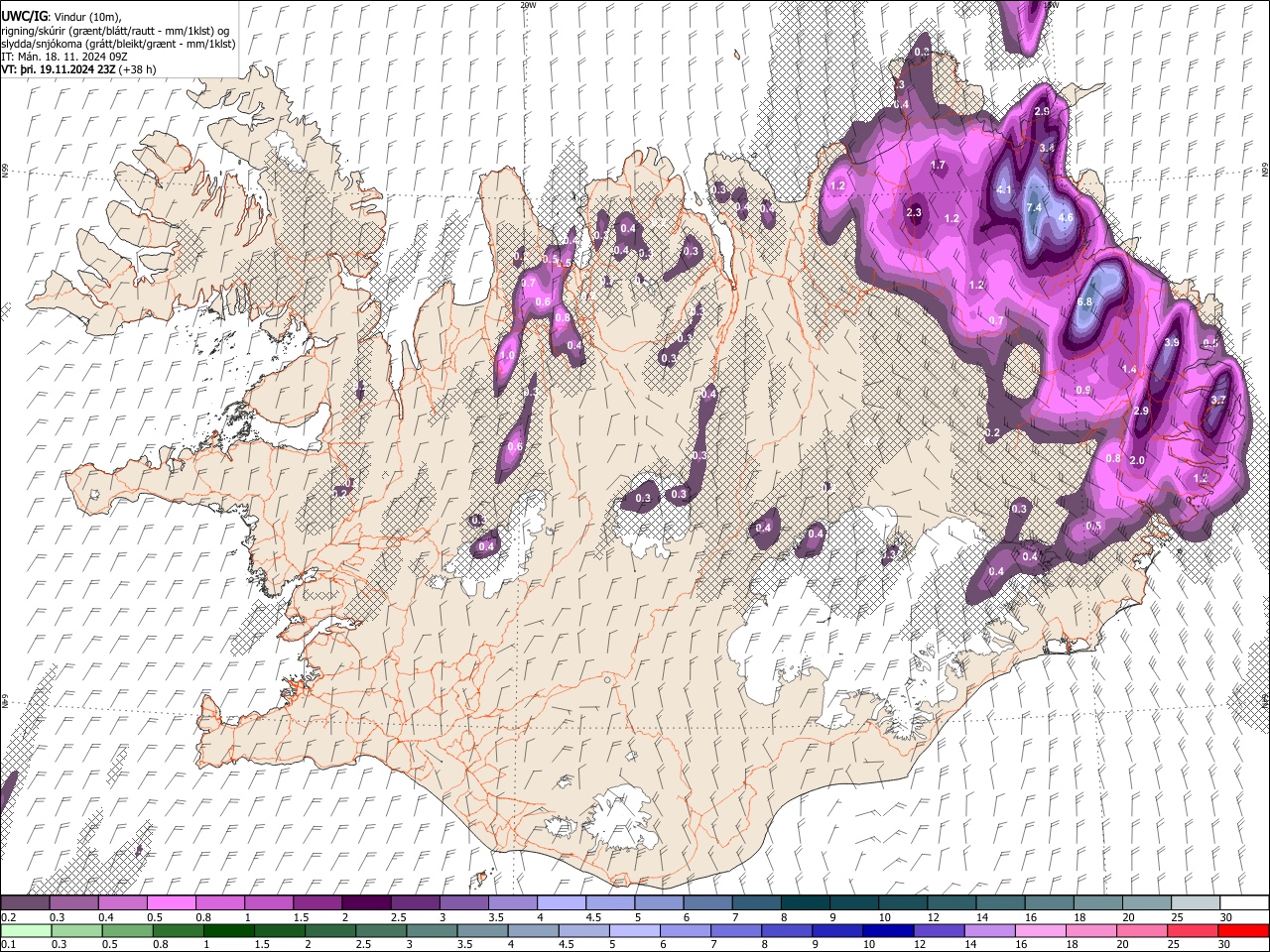Click the 2.0 precipitation value
The height and width of the screenshot is (952, 1270).
(x=1137, y=460)
